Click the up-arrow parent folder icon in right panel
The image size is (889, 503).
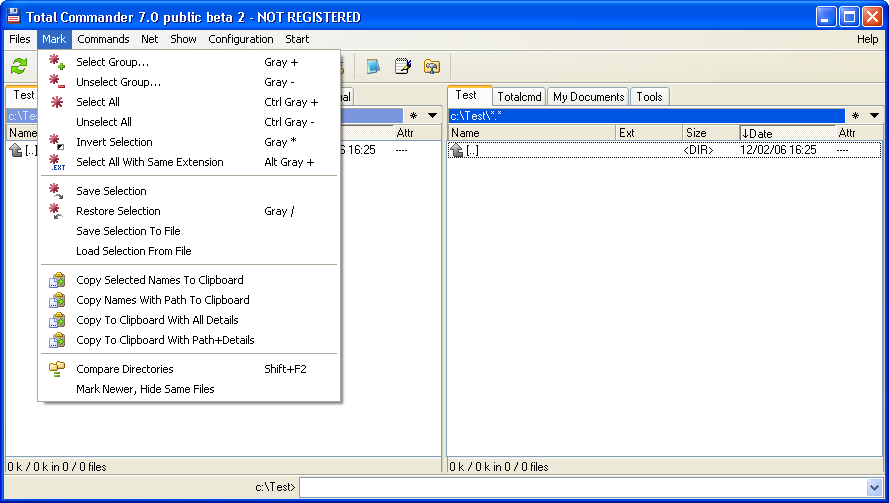click(456, 150)
